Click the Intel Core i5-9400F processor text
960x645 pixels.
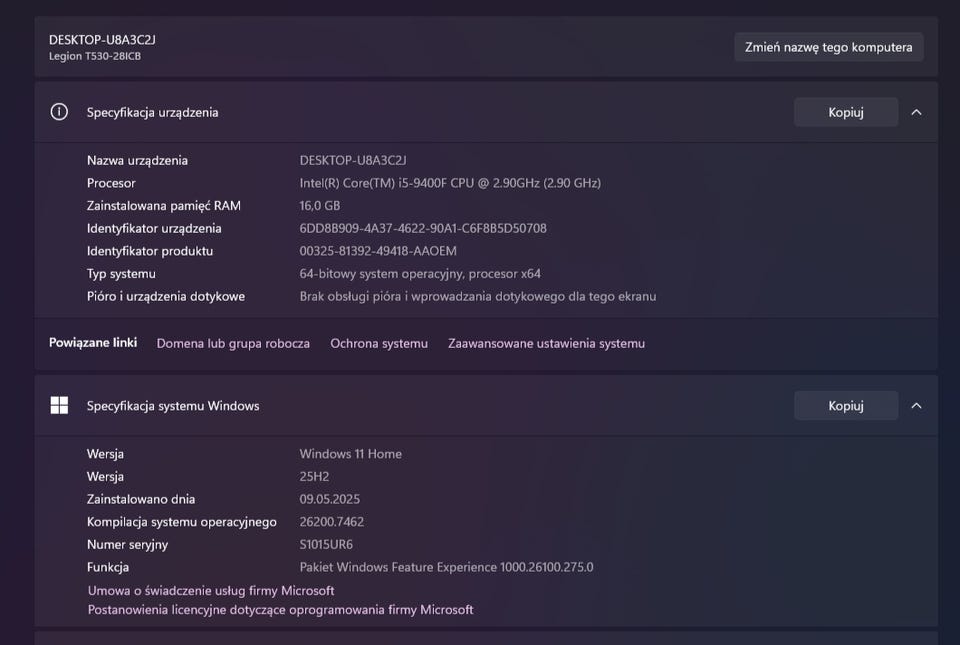(x=450, y=183)
